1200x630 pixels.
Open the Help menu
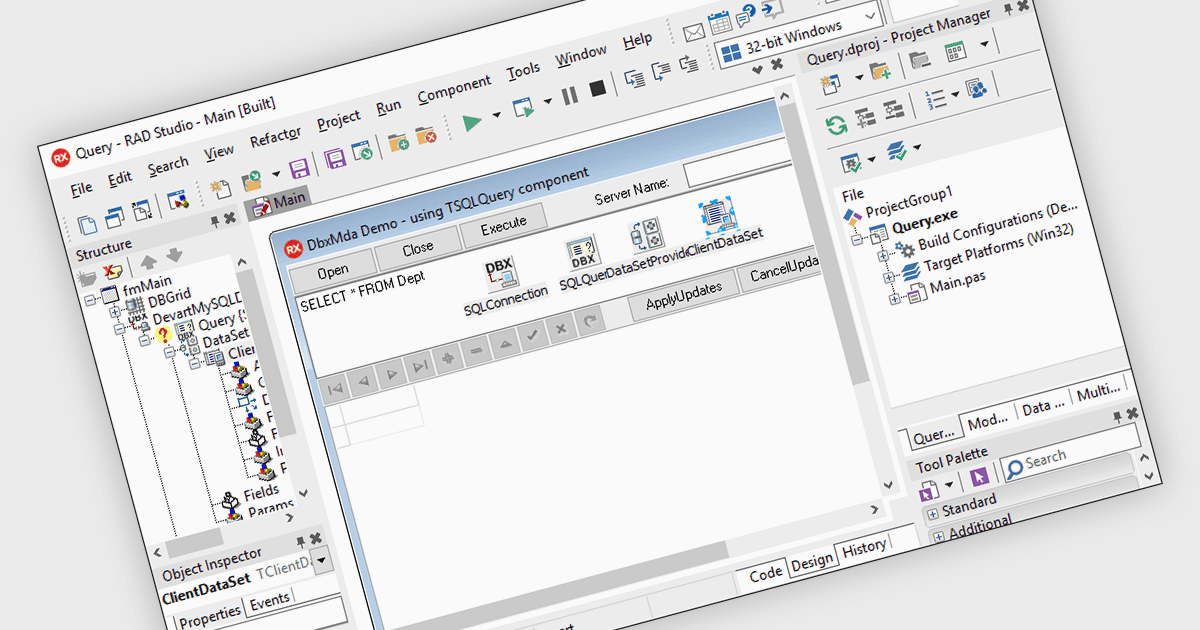637,41
